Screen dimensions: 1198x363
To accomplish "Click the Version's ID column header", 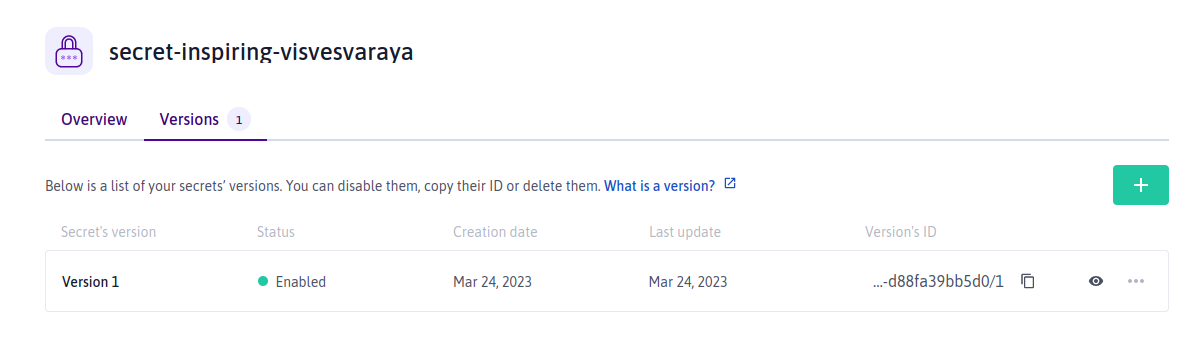I will coord(901,232).
